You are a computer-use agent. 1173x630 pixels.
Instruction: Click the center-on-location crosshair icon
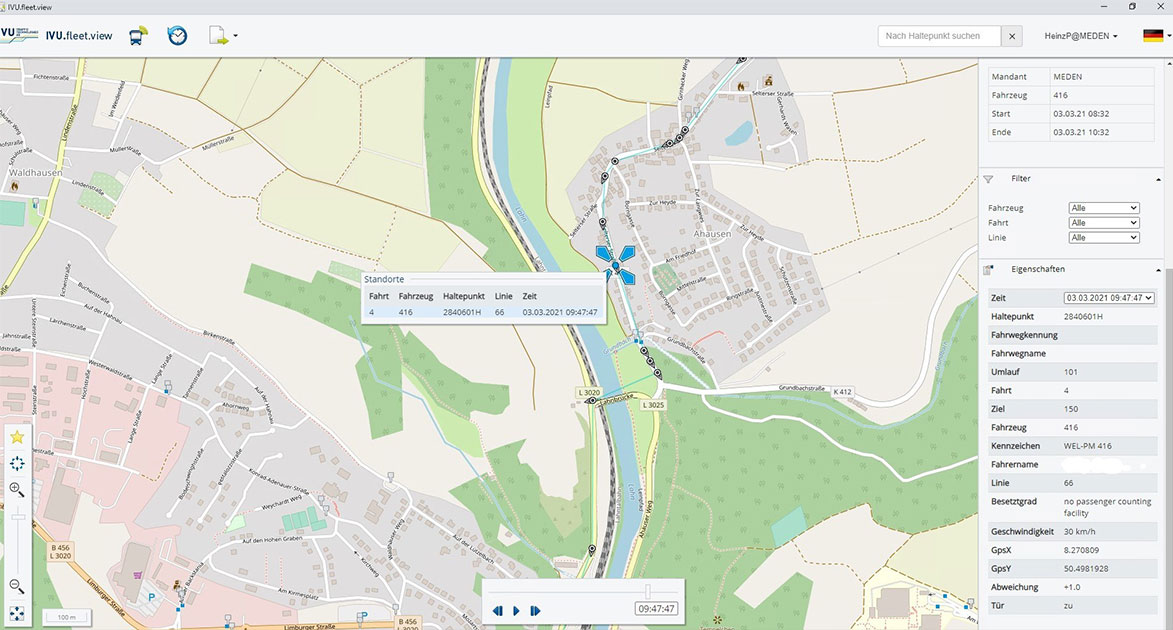17,464
